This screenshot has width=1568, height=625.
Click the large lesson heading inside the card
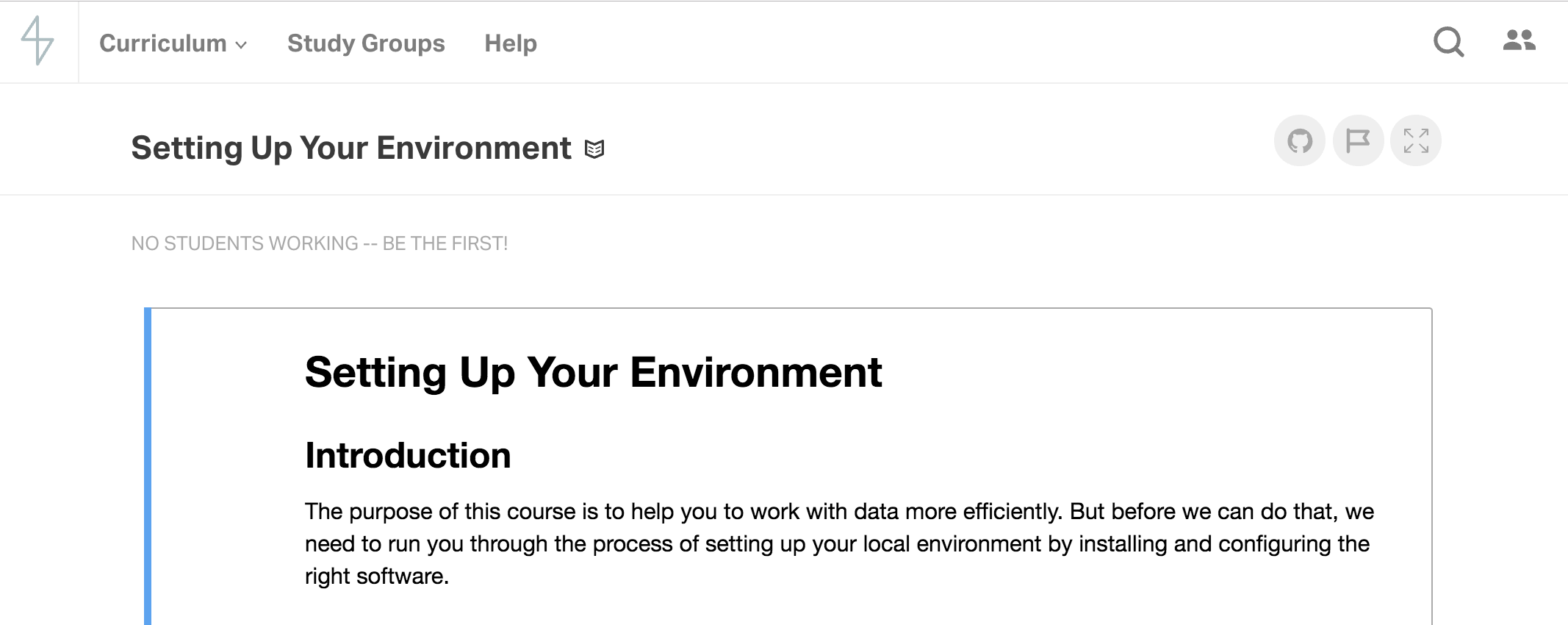click(593, 372)
